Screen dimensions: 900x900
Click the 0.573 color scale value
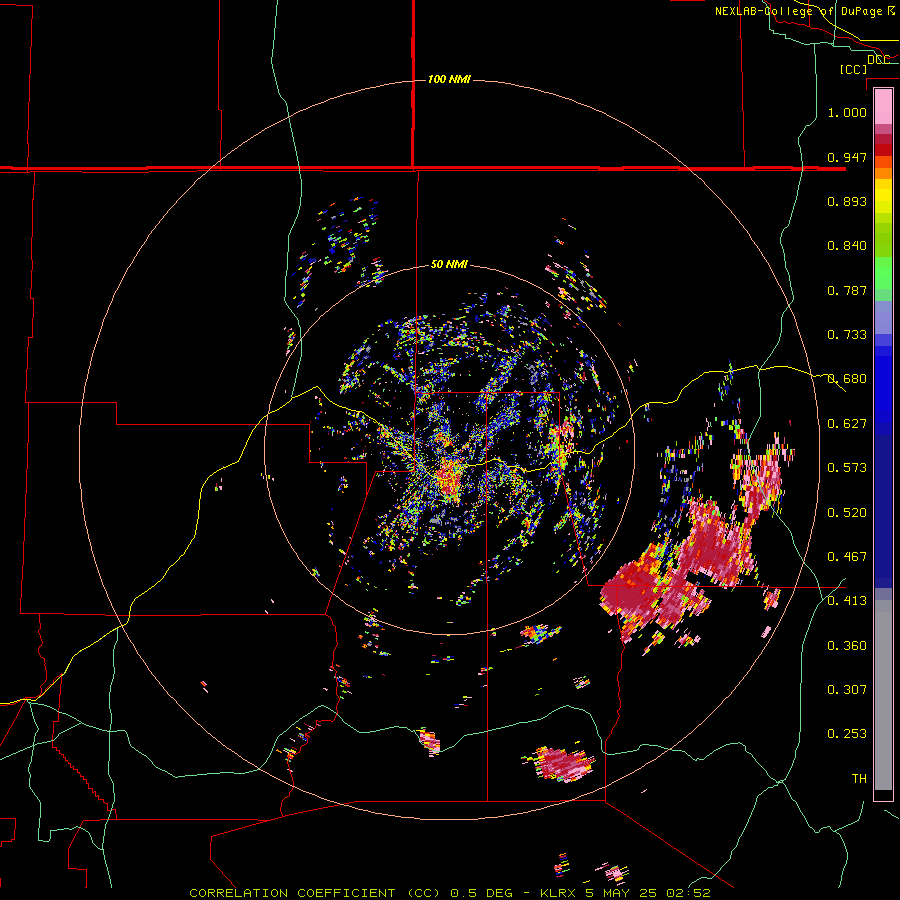847,468
